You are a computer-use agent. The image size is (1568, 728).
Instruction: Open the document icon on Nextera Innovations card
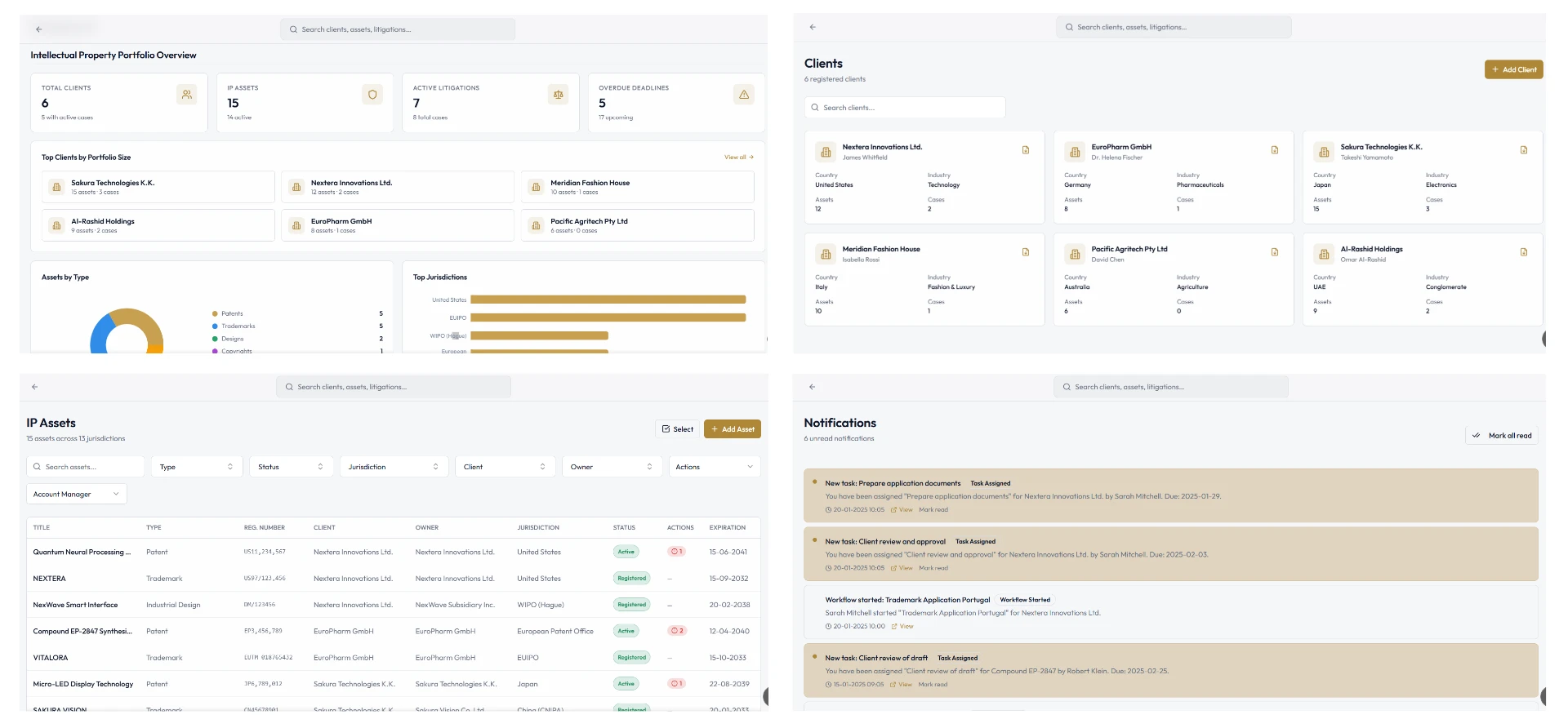tap(1026, 150)
